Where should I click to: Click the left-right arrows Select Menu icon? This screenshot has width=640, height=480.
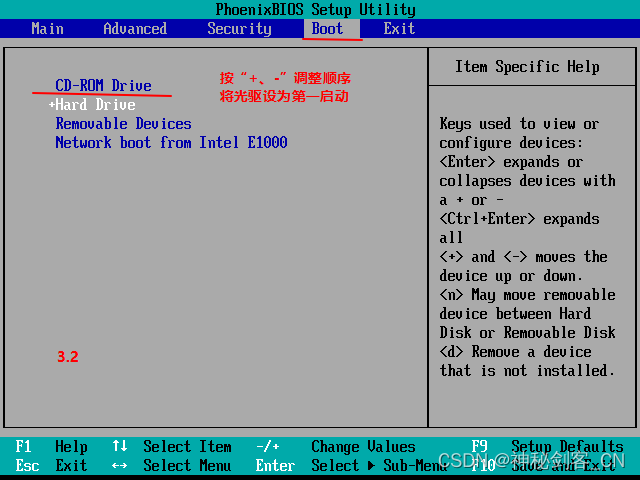click(120, 465)
